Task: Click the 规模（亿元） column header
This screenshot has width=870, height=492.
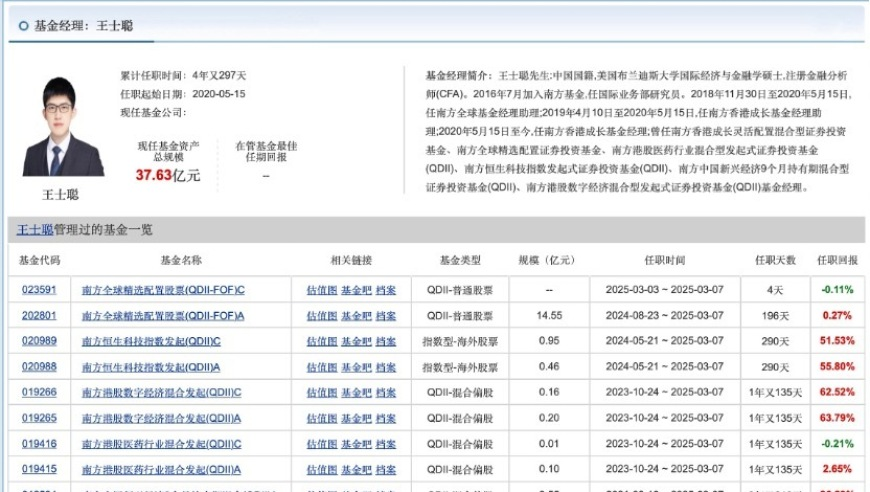Action: tap(547, 260)
